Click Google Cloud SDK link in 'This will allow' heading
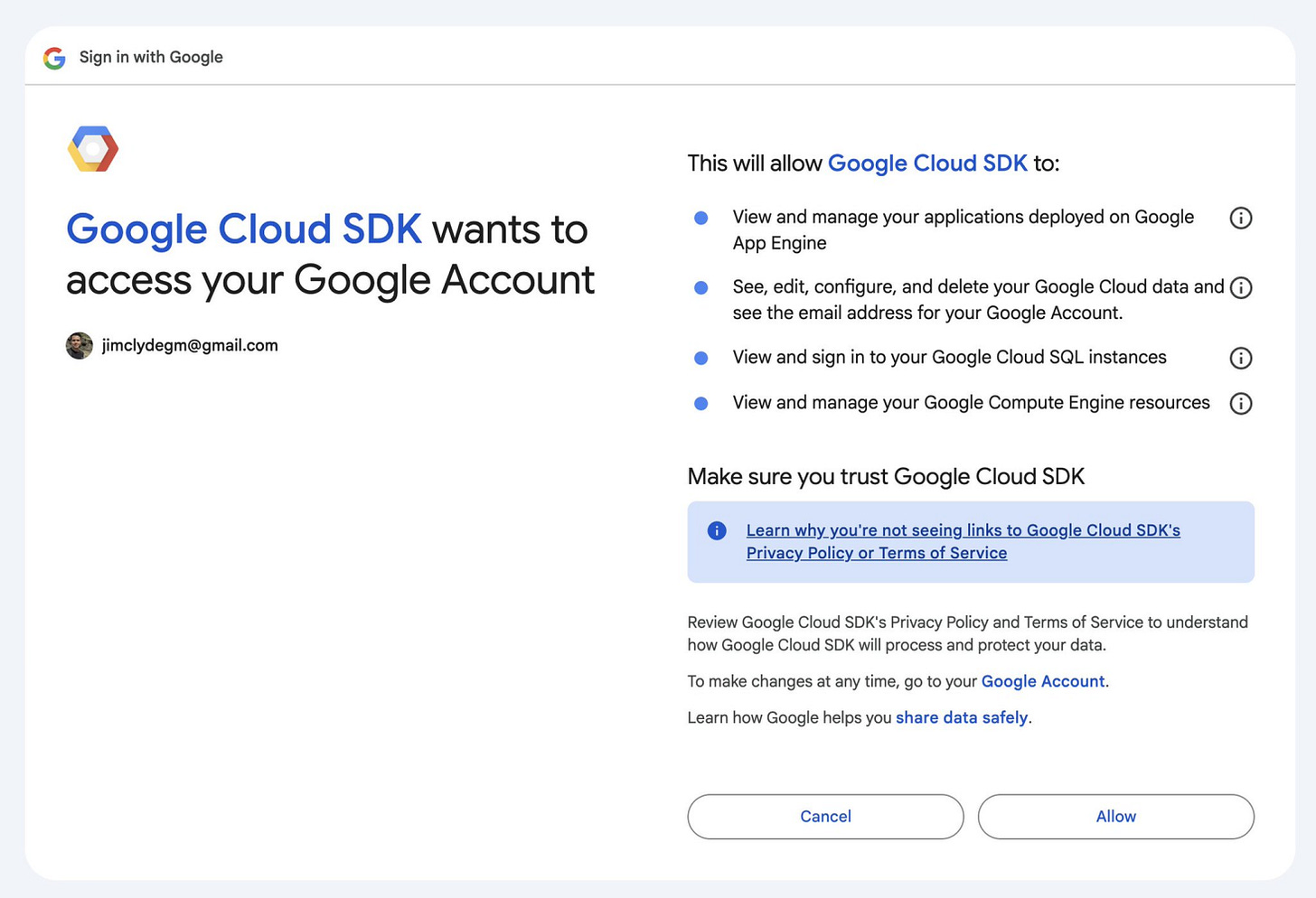Screen dimensions: 1316x898 pyautogui.click(x=927, y=164)
